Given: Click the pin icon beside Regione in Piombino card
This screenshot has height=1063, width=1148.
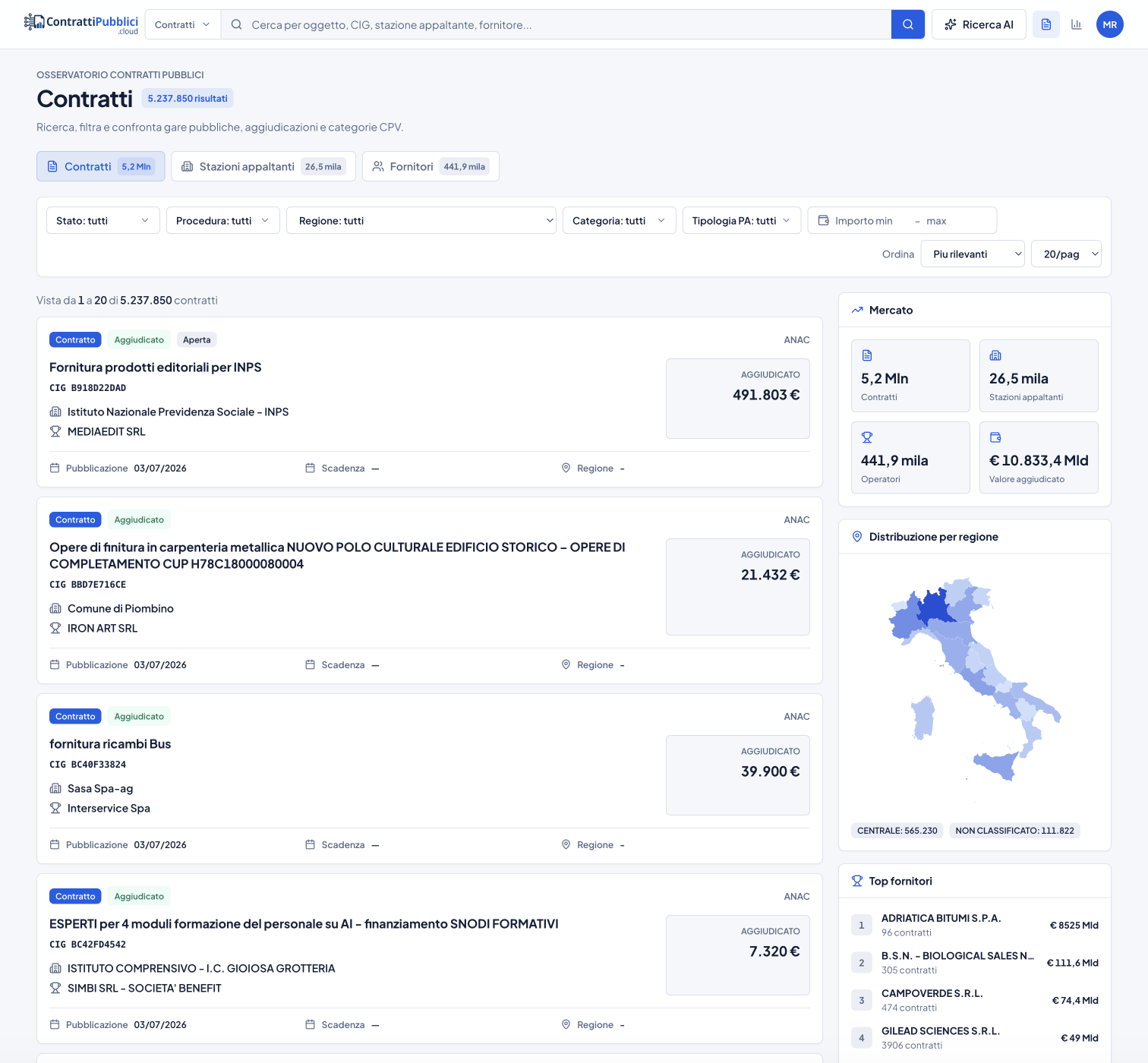Looking at the screenshot, I should [566, 664].
